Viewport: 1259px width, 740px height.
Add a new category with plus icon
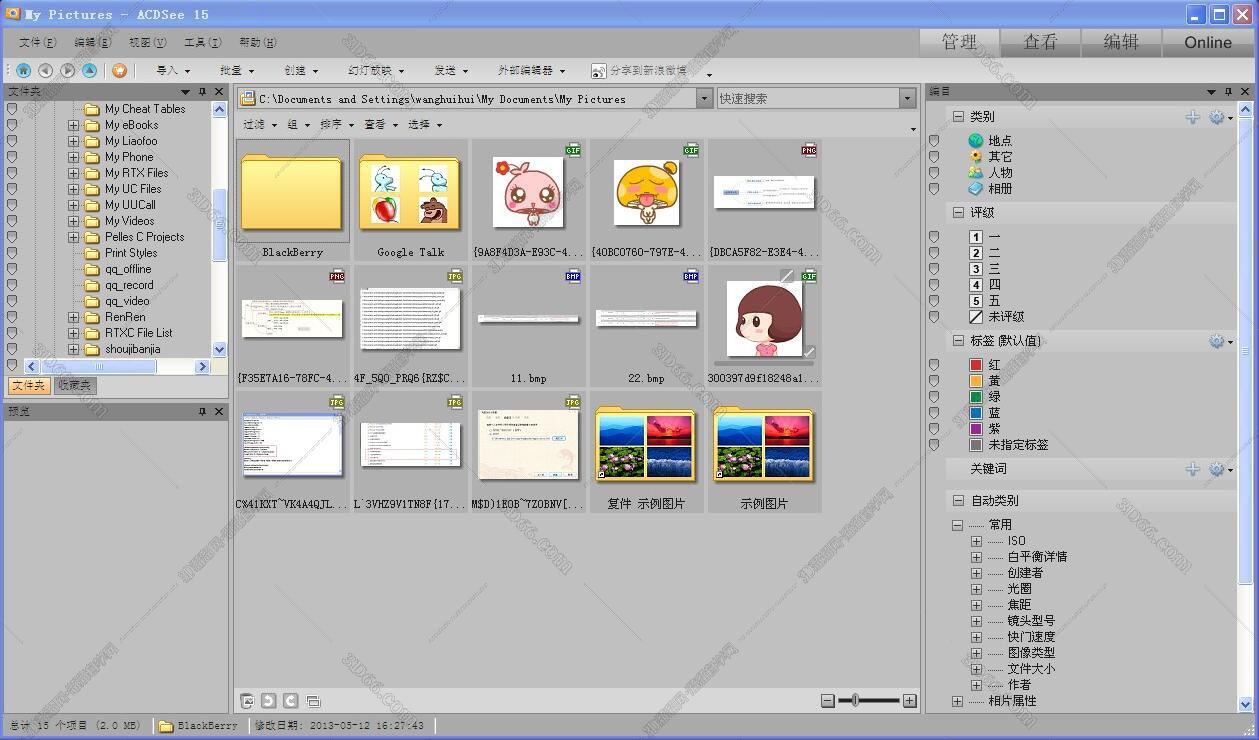click(x=1192, y=117)
